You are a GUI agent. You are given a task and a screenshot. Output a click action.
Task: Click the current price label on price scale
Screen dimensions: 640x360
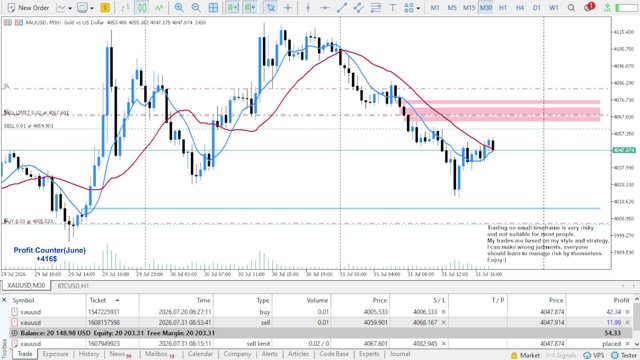(624, 150)
